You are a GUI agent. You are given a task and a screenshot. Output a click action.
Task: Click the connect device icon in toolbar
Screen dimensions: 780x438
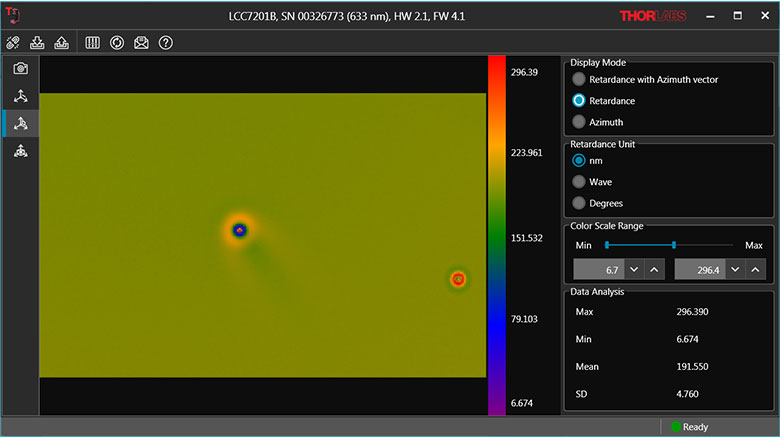[13, 43]
